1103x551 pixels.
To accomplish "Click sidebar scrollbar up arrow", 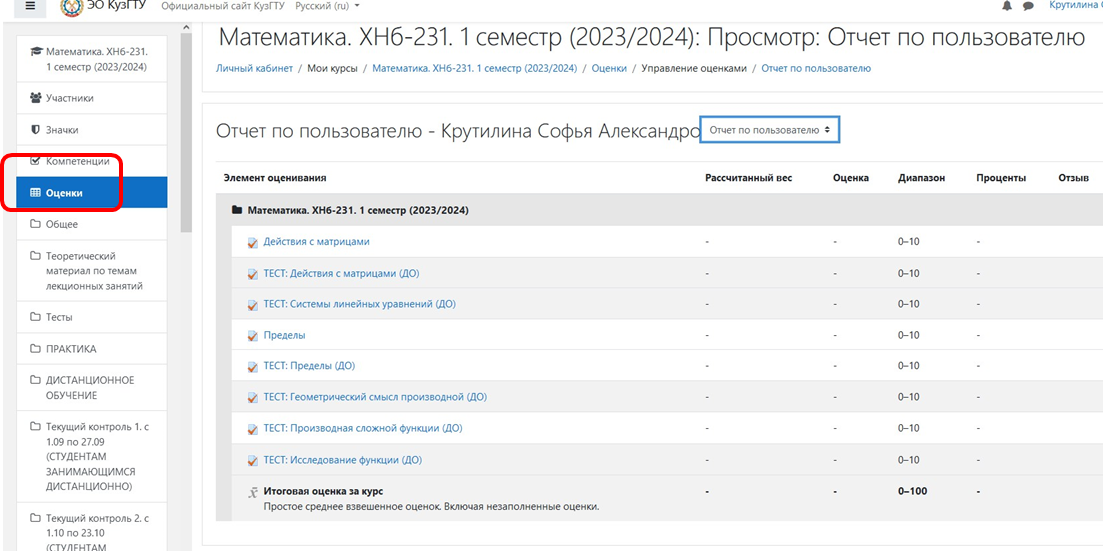I will pos(186,27).
